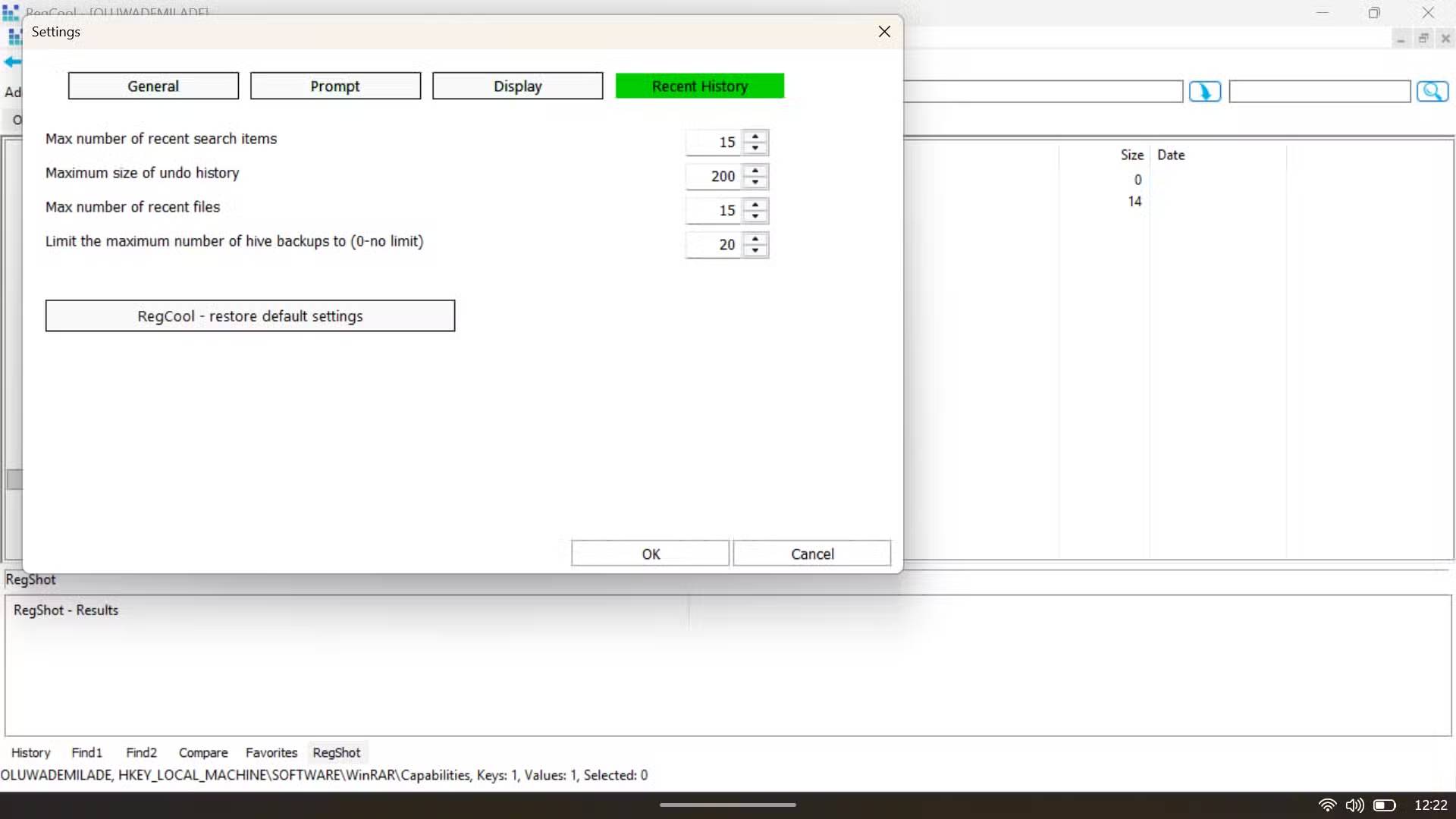Click the volume icon in the system tray
The image size is (1456, 819).
click(x=1356, y=805)
